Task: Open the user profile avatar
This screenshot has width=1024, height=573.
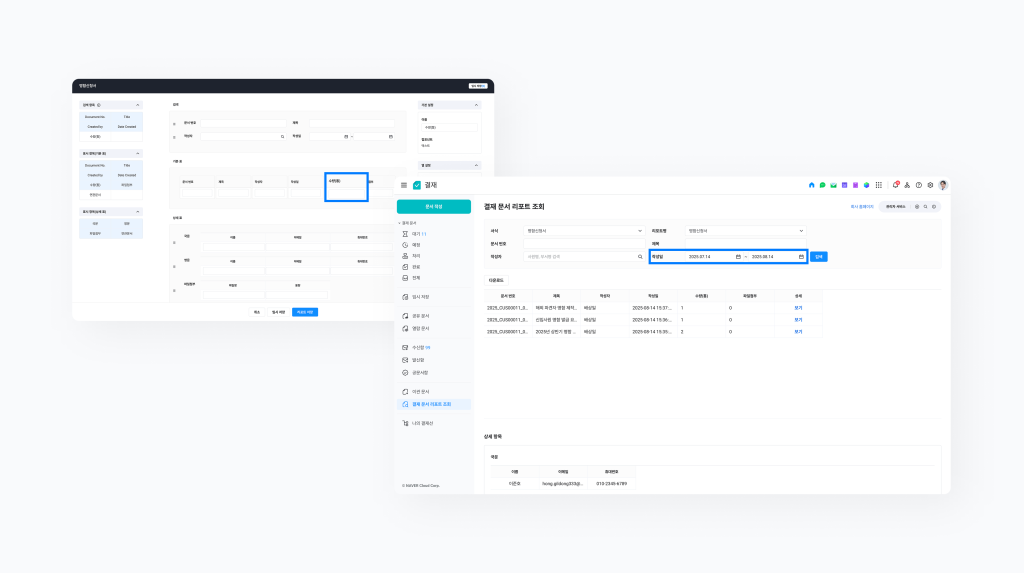Action: 943,185
